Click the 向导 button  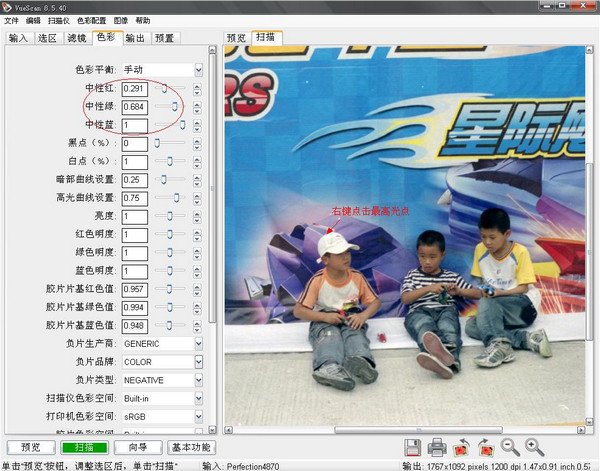[137, 447]
